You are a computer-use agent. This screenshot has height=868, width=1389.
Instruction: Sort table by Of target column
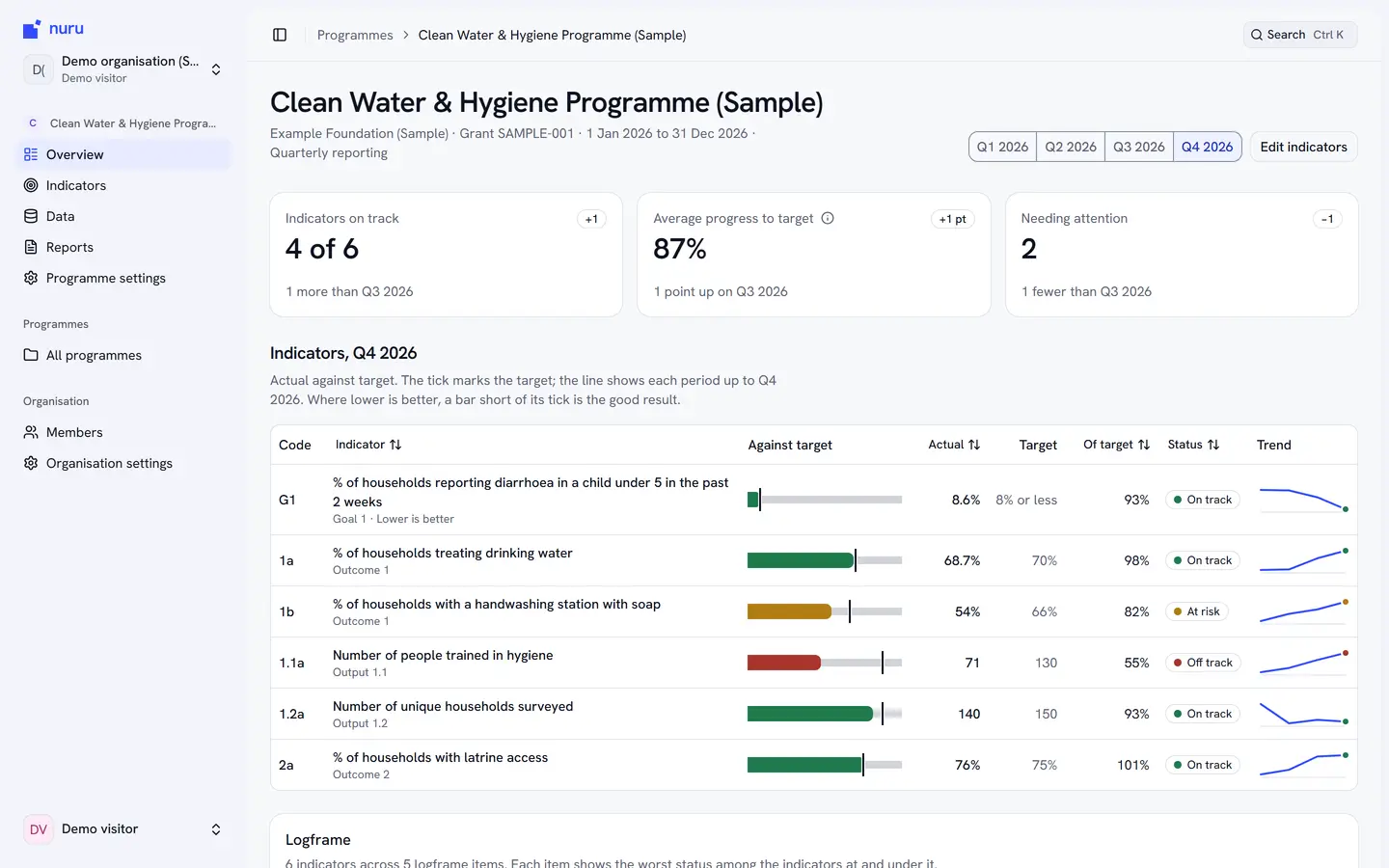[x=1116, y=445]
